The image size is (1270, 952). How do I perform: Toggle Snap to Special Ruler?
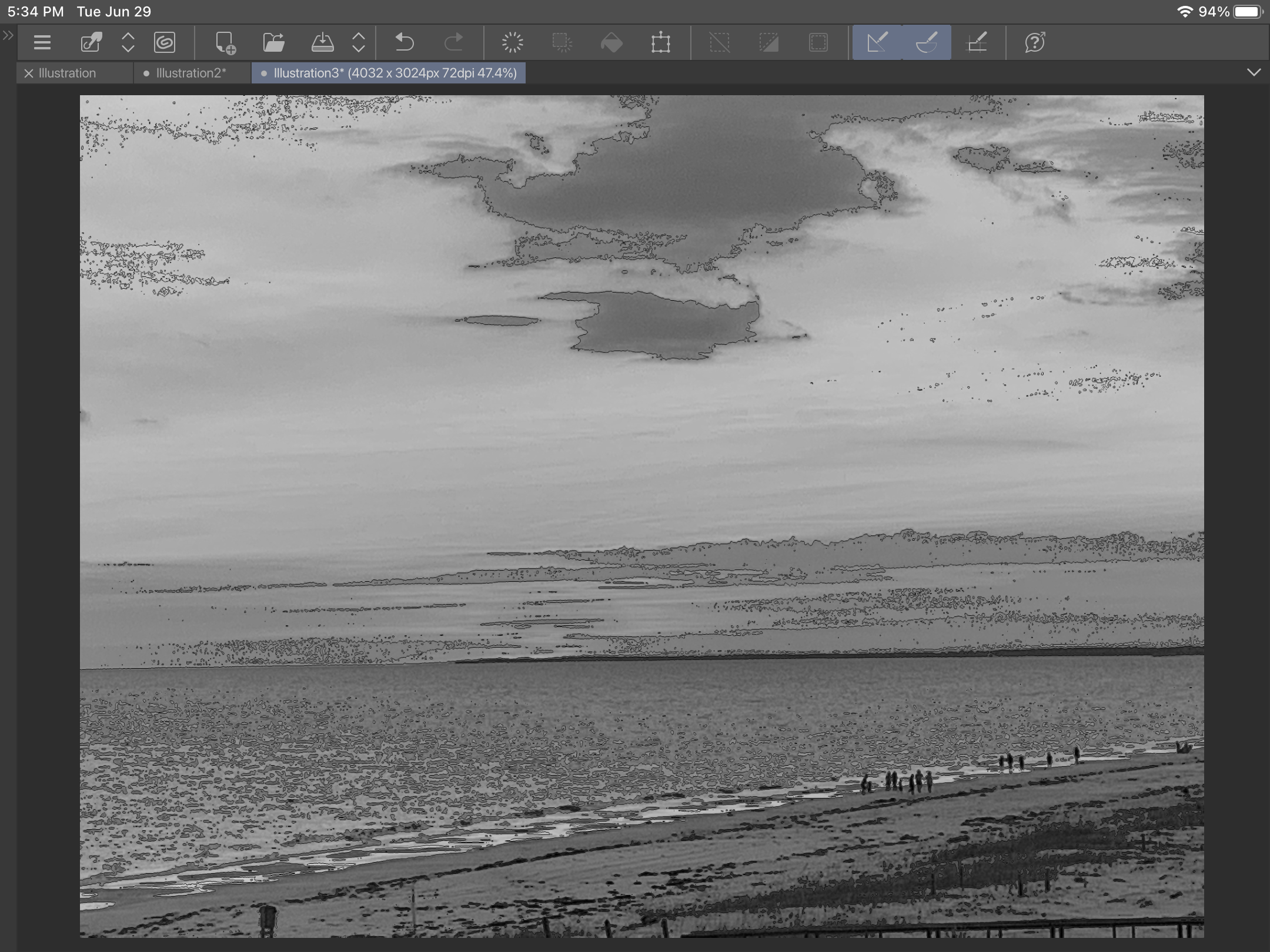click(927, 42)
